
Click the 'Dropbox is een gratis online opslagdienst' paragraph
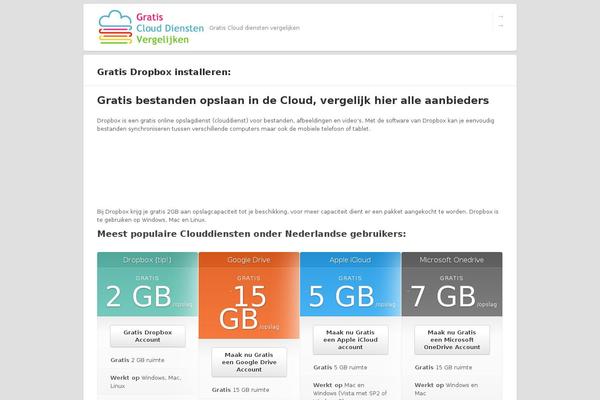(x=295, y=125)
